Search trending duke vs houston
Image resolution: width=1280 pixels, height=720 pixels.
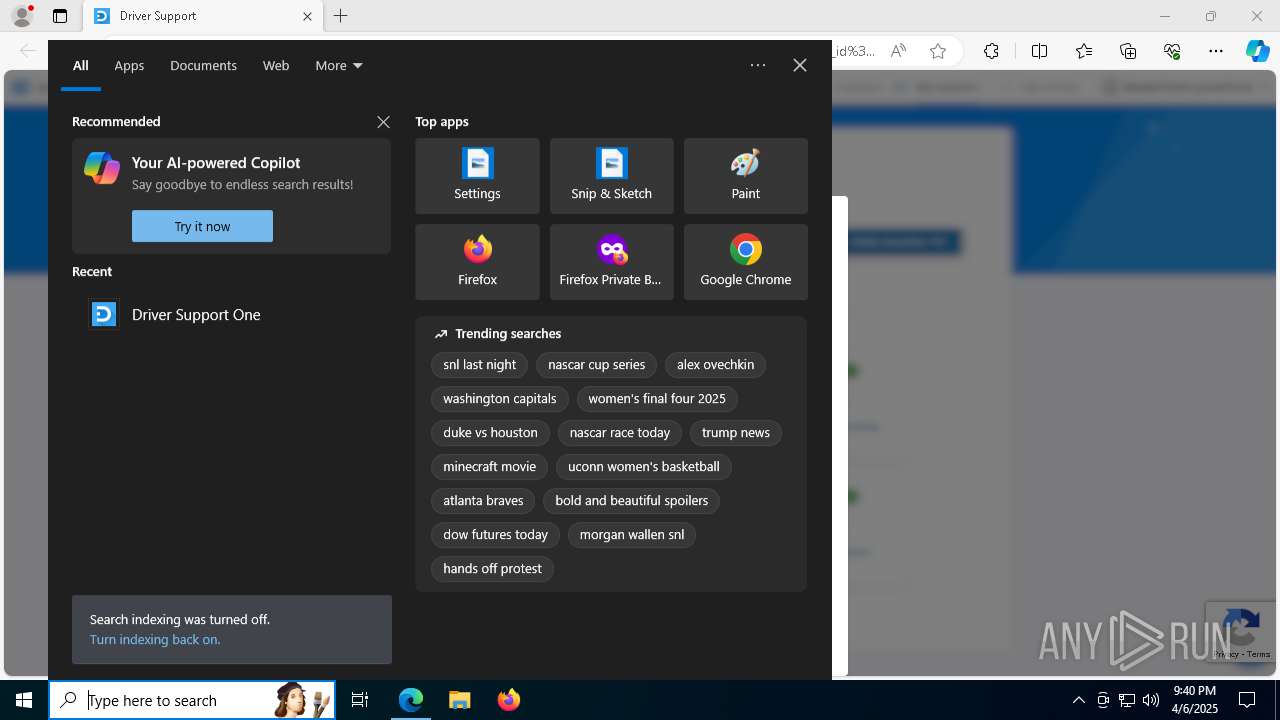[490, 433]
